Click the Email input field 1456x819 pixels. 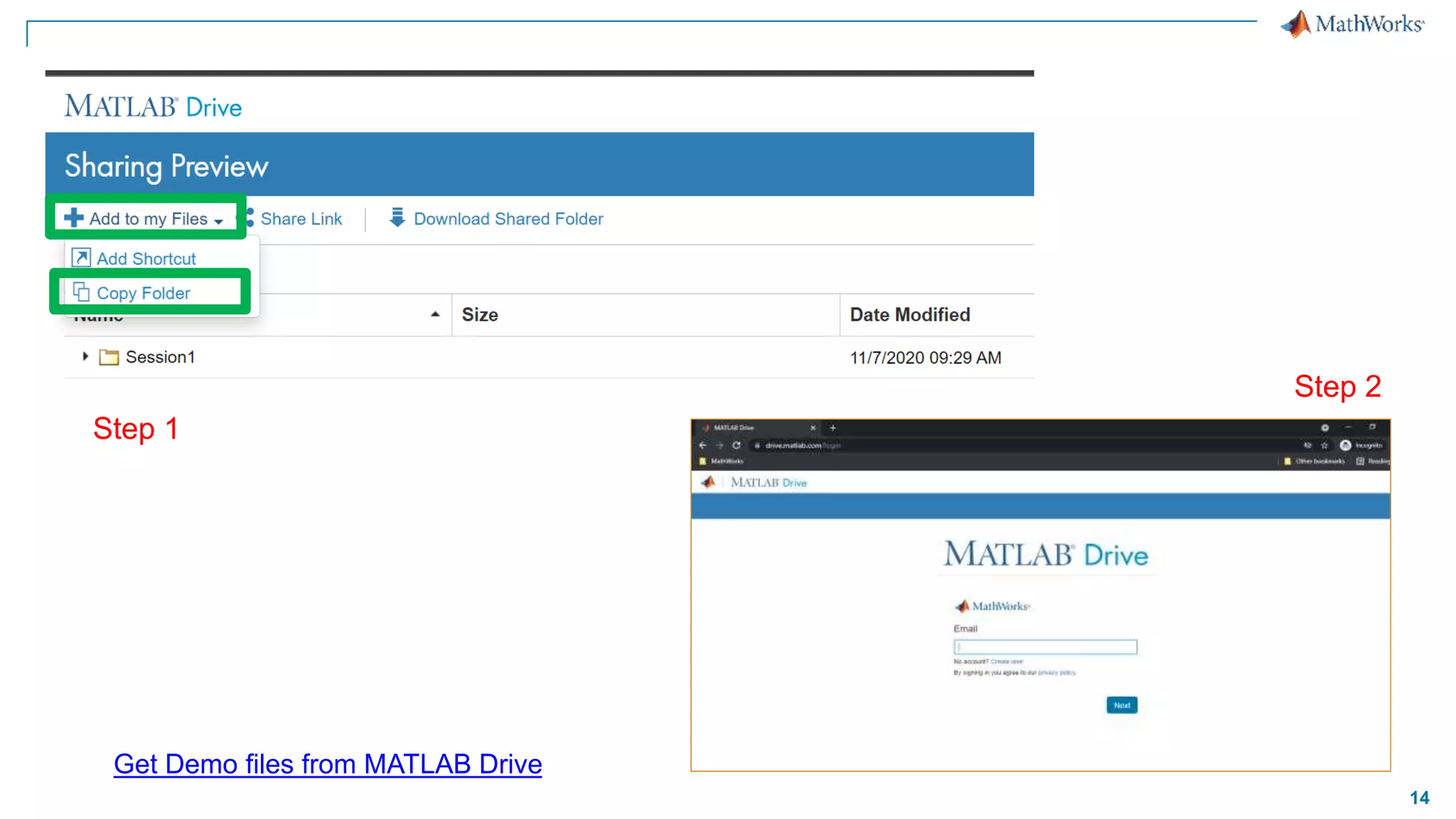click(1045, 647)
